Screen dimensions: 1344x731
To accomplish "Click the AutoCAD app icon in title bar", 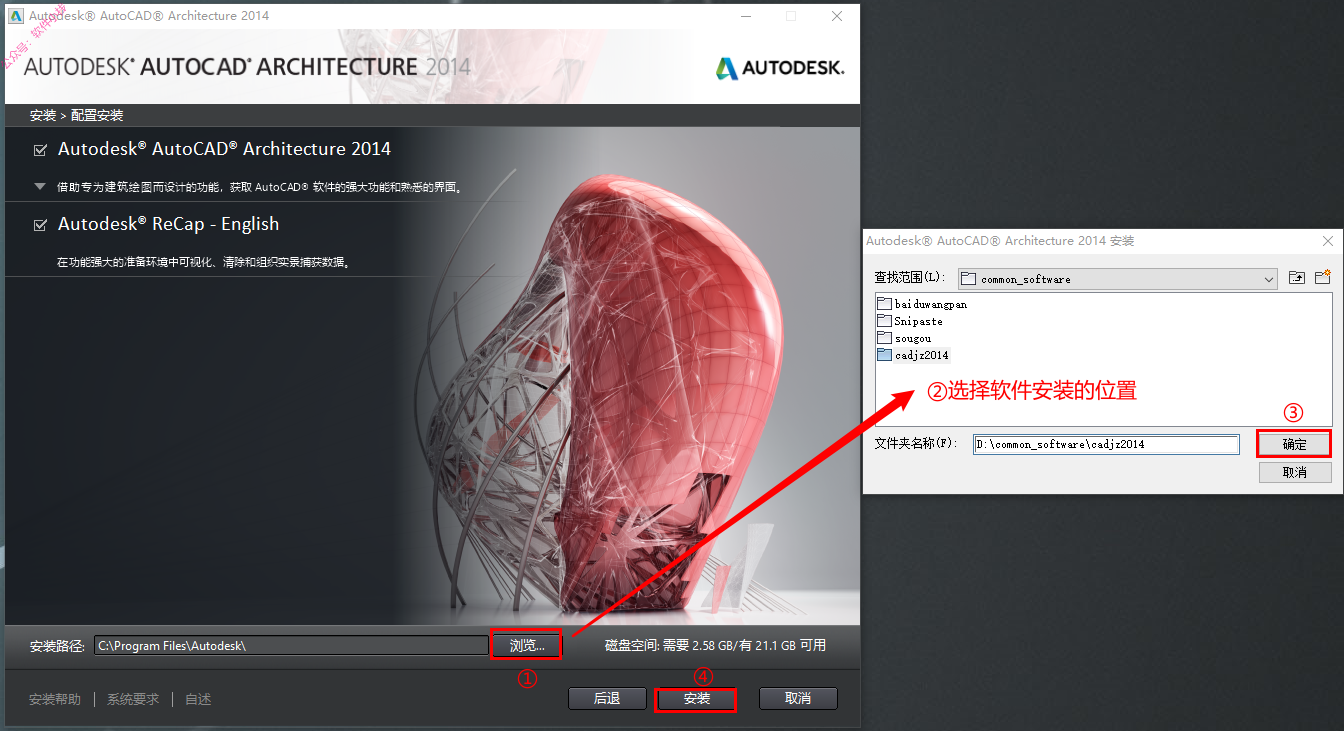I will point(16,16).
